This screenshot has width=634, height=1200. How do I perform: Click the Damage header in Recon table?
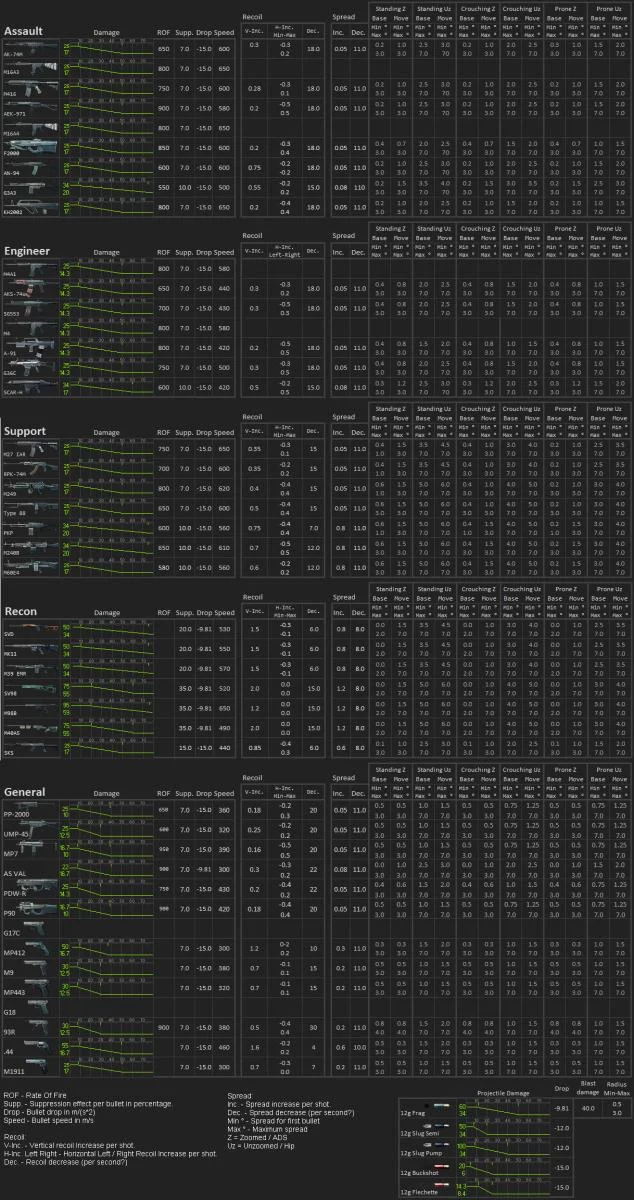tap(107, 611)
